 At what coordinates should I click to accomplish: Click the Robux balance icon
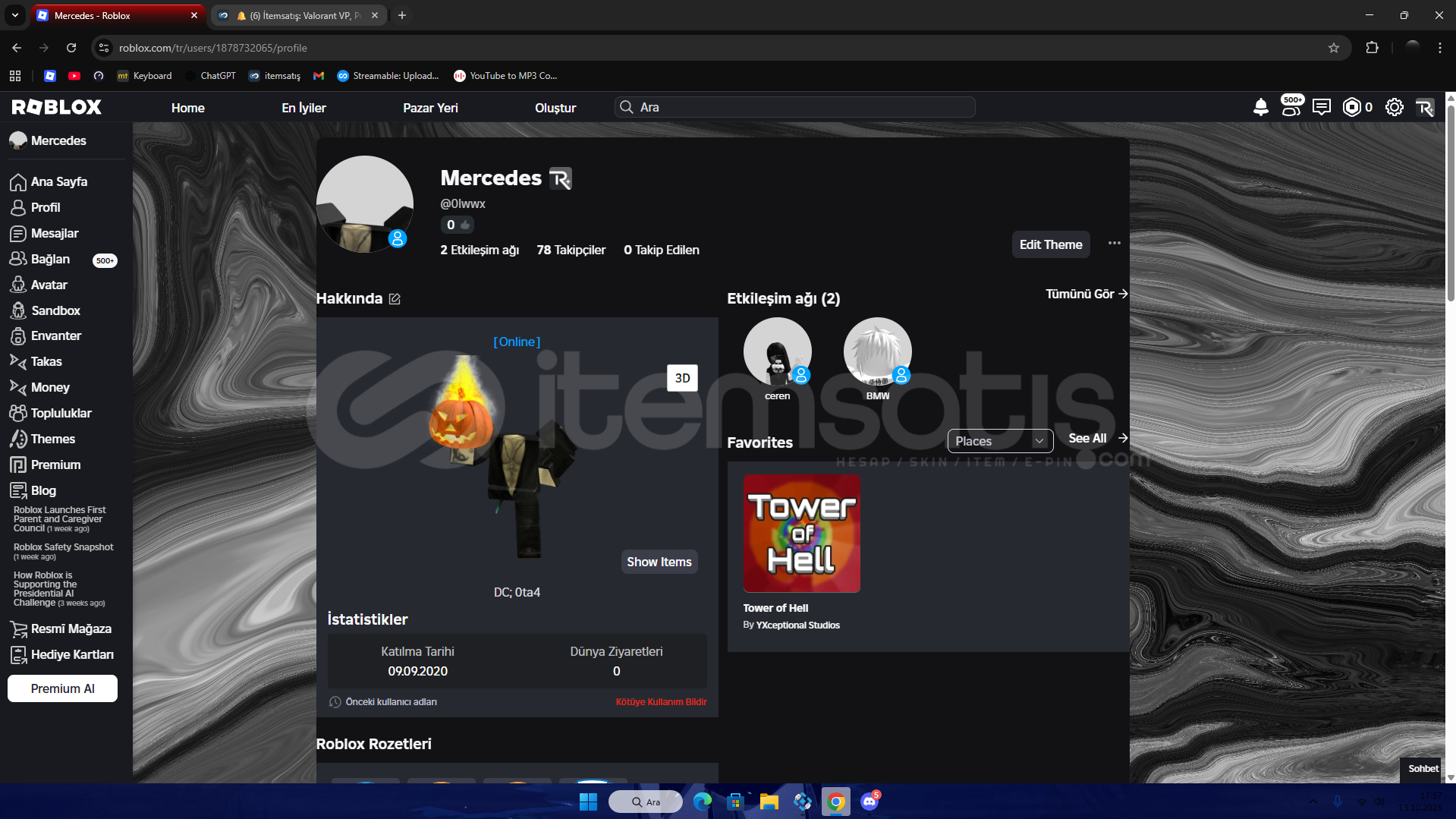pos(1351,107)
